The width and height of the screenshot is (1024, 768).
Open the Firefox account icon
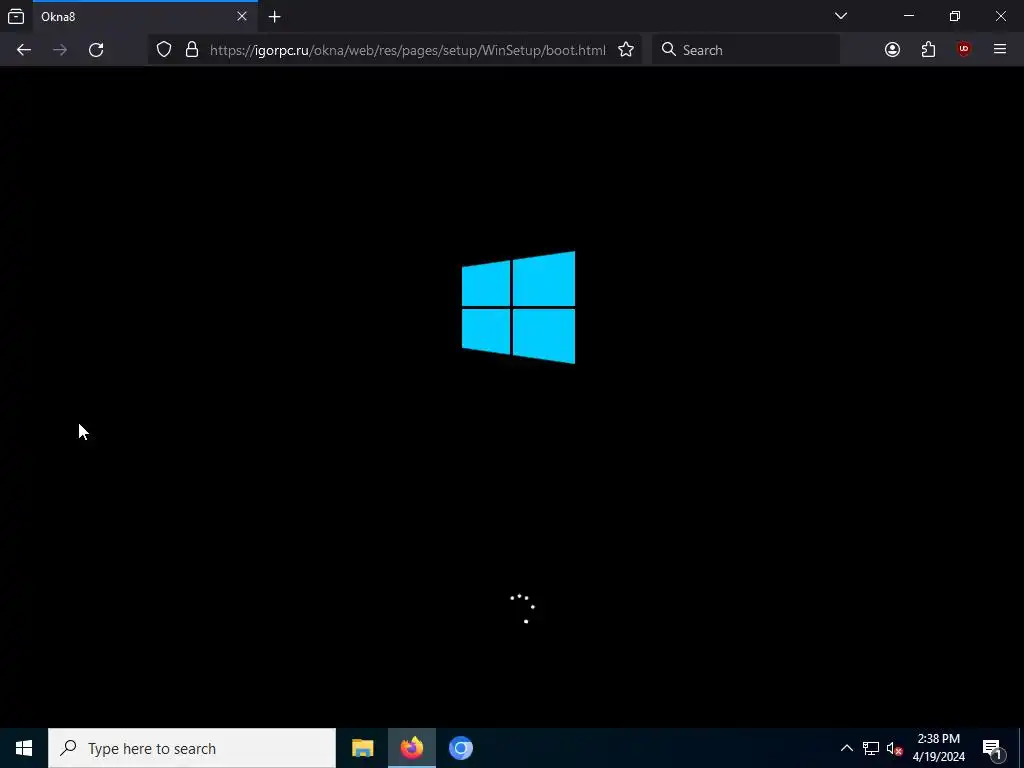892,50
